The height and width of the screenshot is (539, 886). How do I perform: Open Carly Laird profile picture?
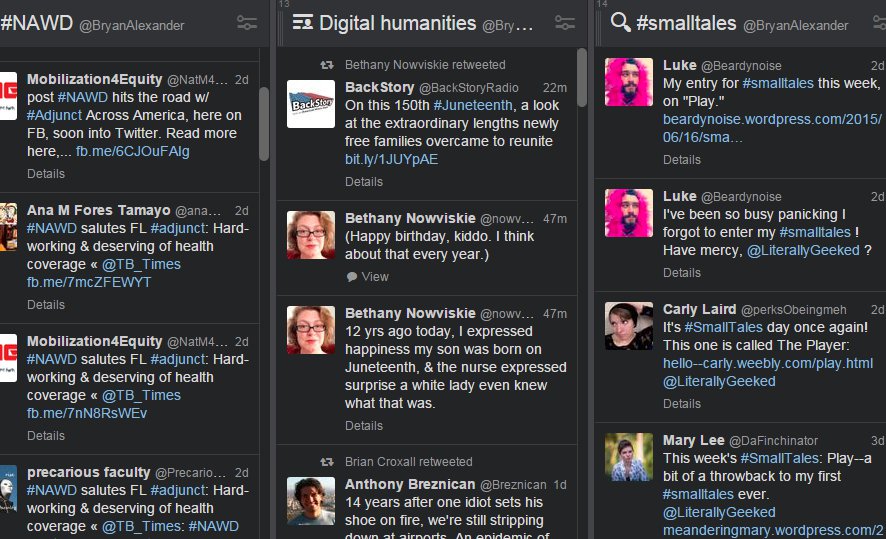pos(629,326)
